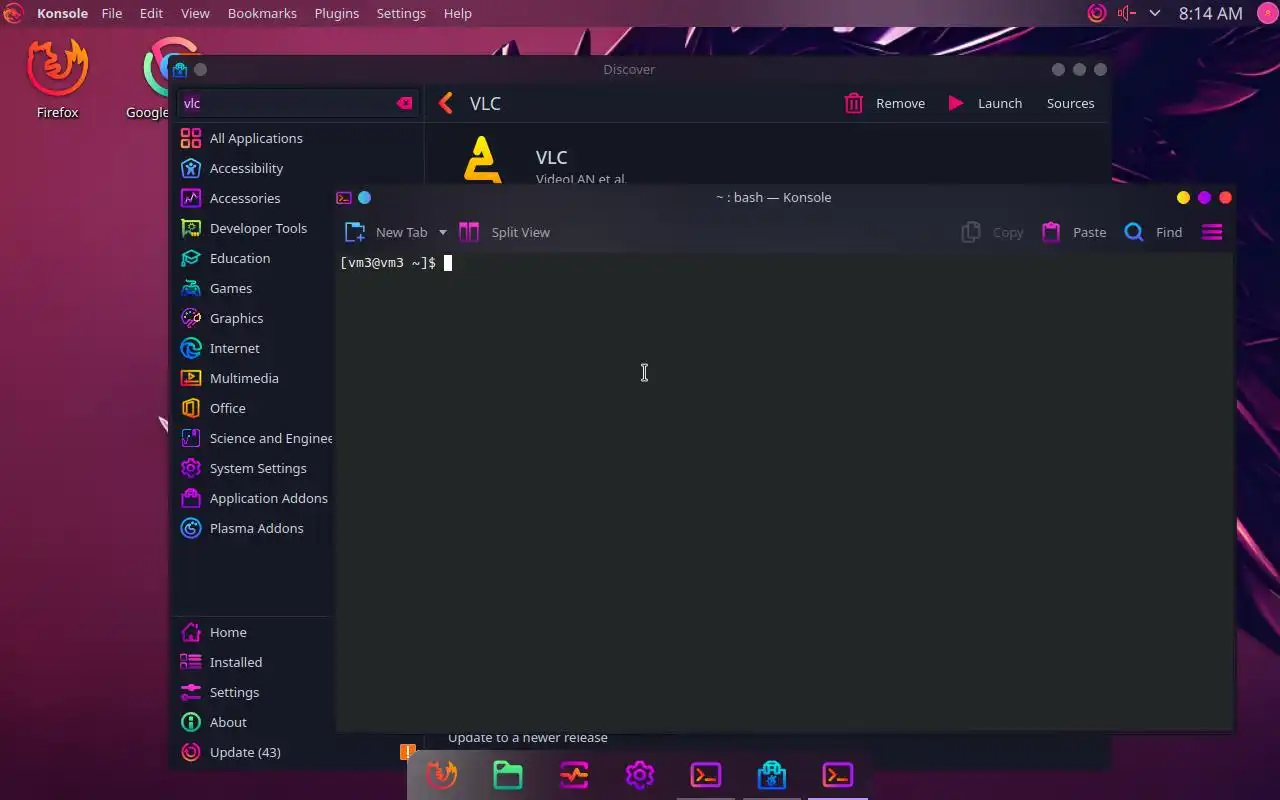Screen dimensions: 1280x800
Task: Open New Tab in Konsole toolbar
Action: click(x=386, y=232)
